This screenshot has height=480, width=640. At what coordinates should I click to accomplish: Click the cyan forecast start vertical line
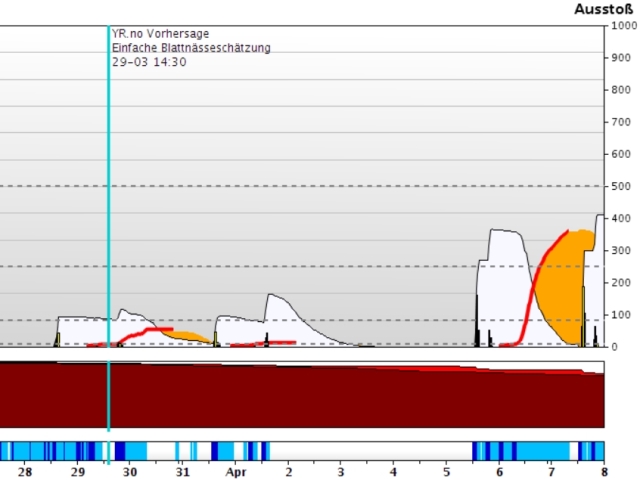[x=108, y=200]
